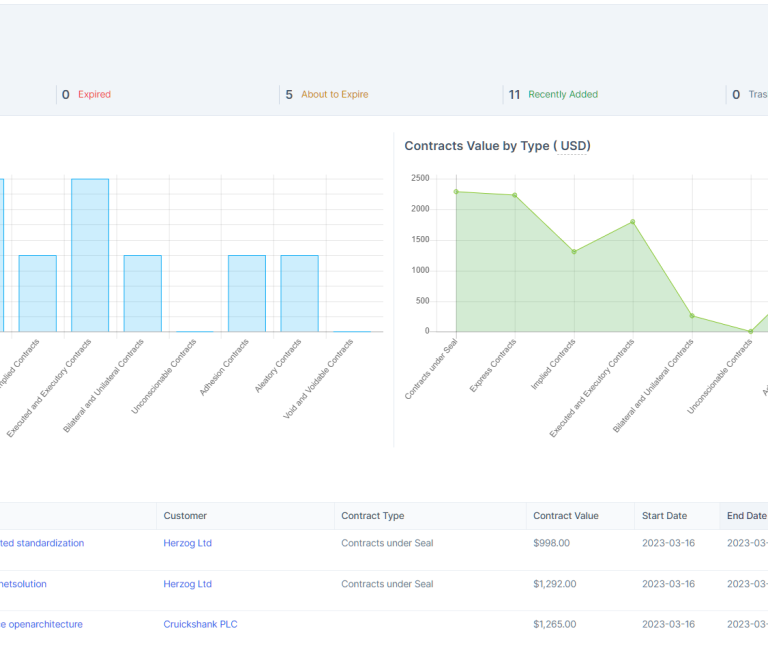Filter contracts by About to Expire
Viewport: 768px width, 650px height.
335,94
